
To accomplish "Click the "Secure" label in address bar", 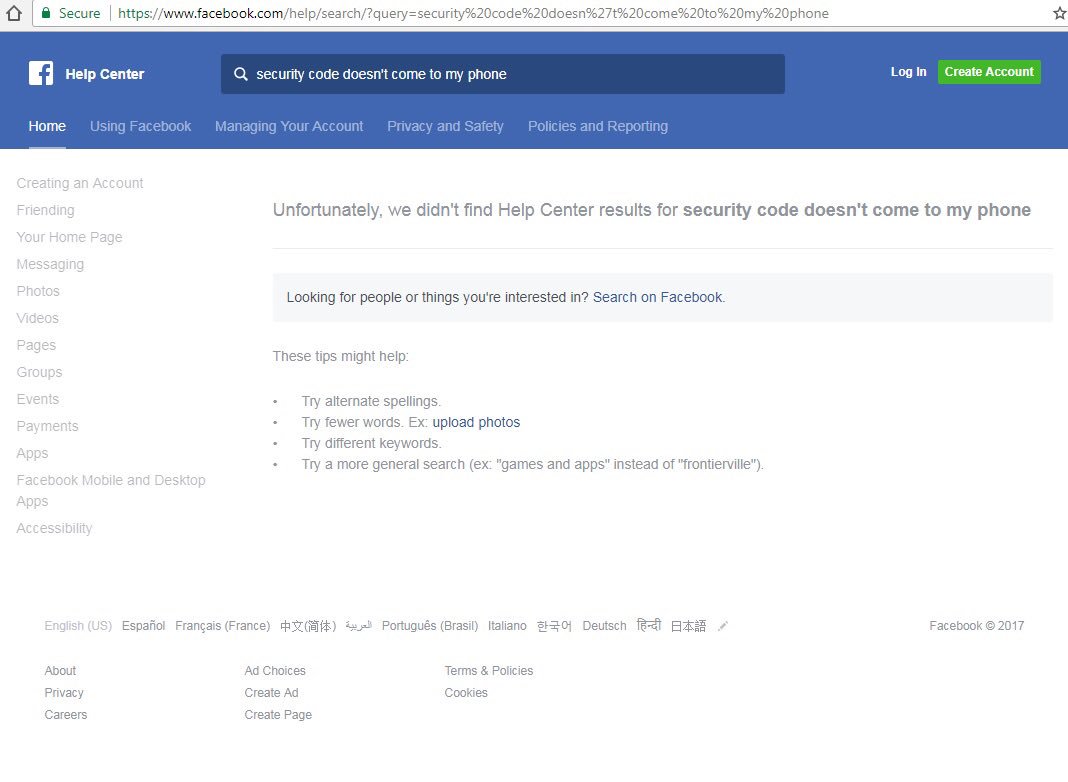I will point(80,13).
